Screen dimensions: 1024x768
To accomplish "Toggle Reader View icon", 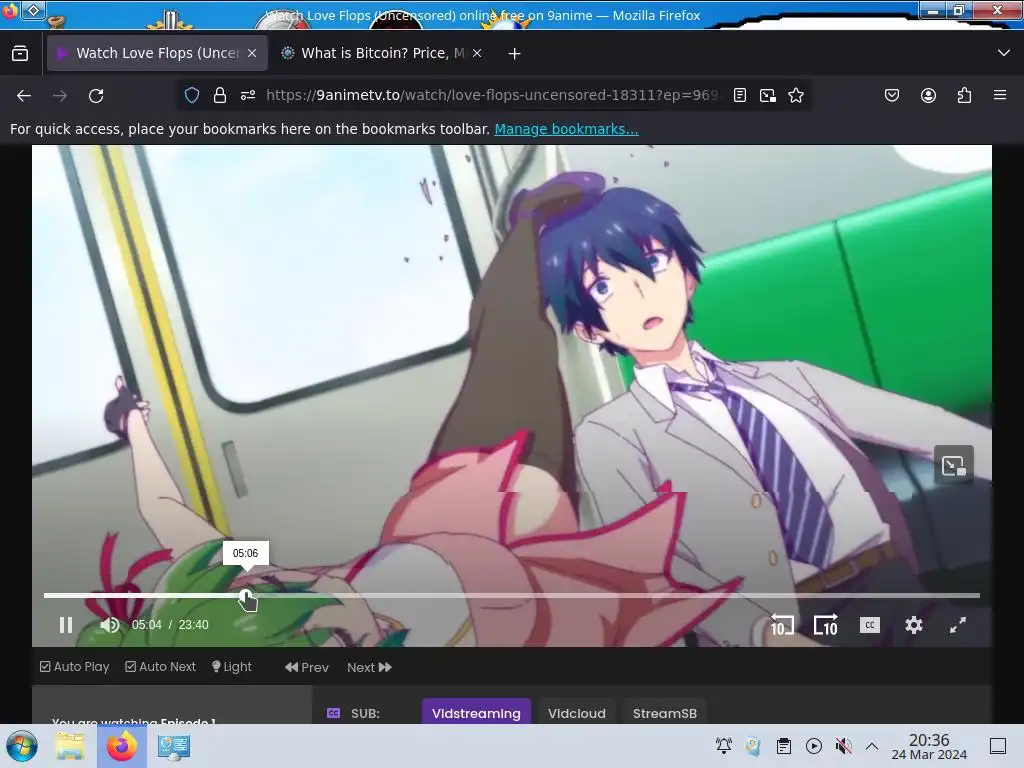I will (x=740, y=95).
